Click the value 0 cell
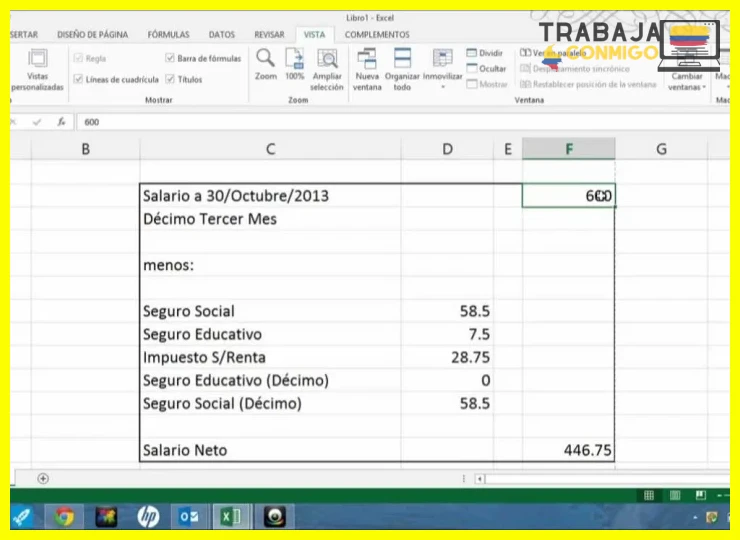The image size is (740, 540). 447,380
